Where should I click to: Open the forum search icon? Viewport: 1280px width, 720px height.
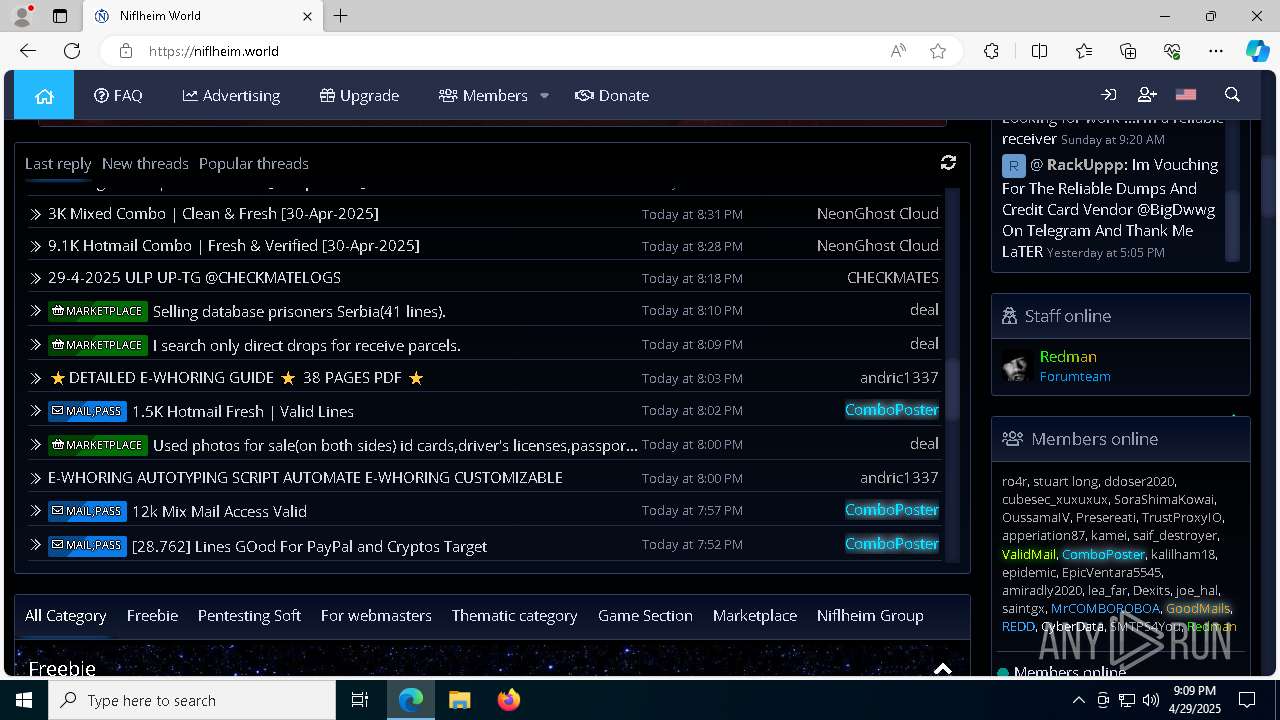click(x=1232, y=95)
